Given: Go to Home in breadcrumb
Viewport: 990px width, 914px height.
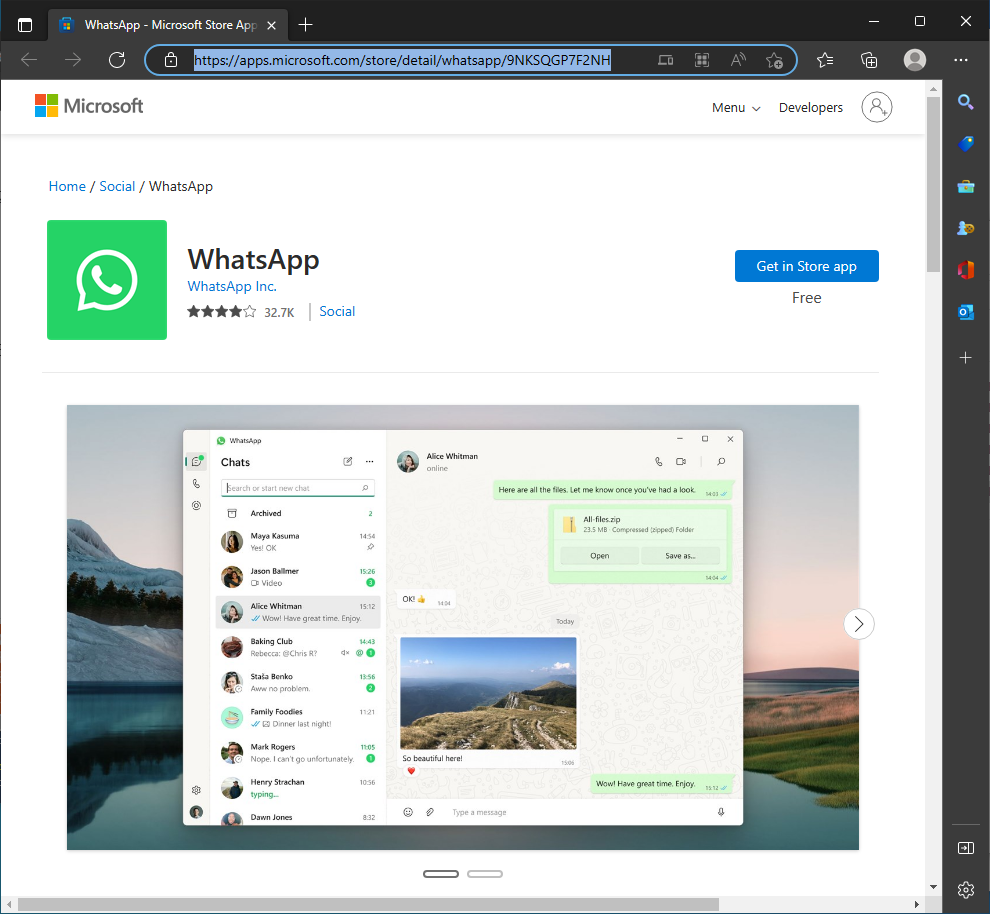Looking at the screenshot, I should point(67,186).
